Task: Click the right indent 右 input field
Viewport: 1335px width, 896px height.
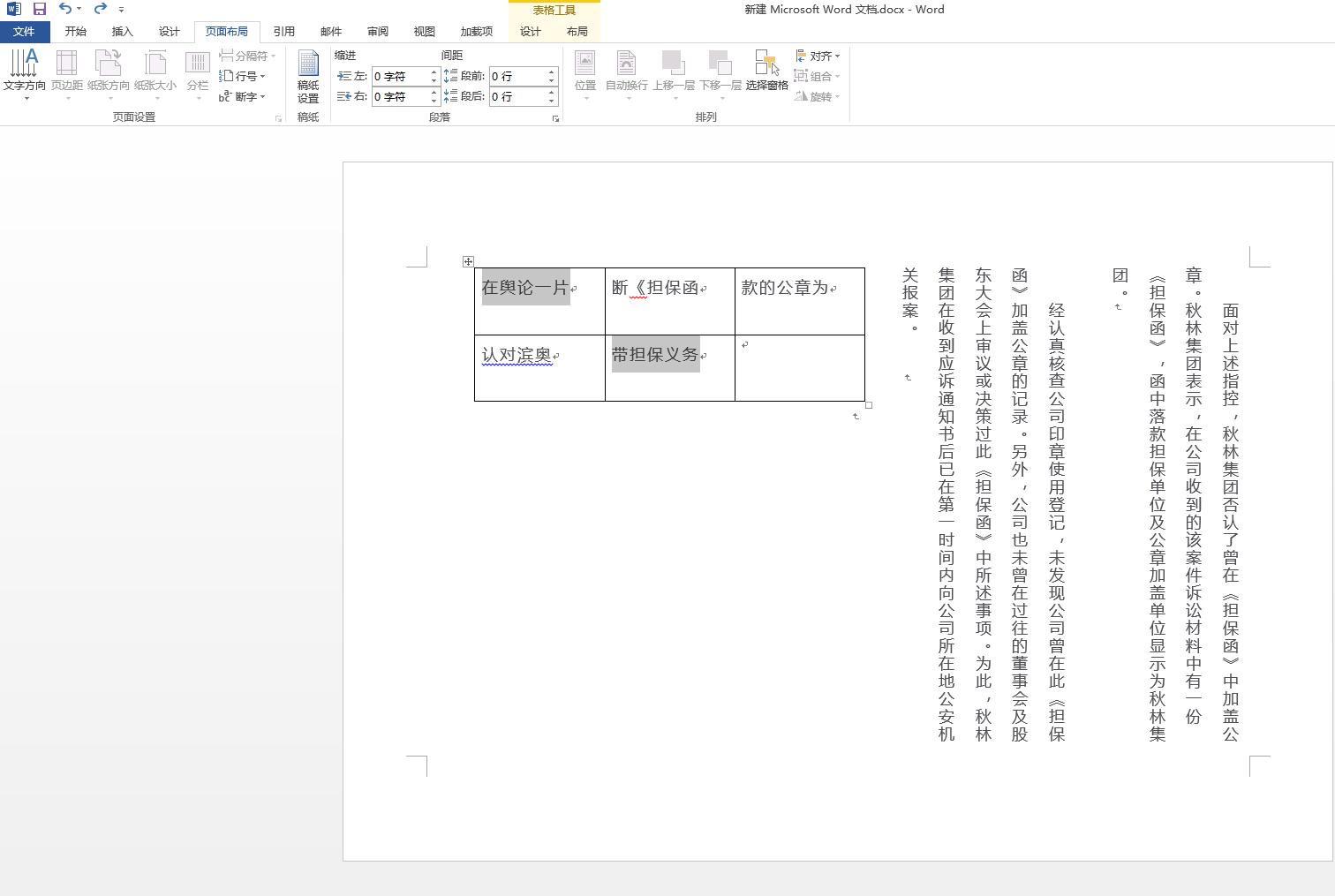Action: (x=401, y=96)
